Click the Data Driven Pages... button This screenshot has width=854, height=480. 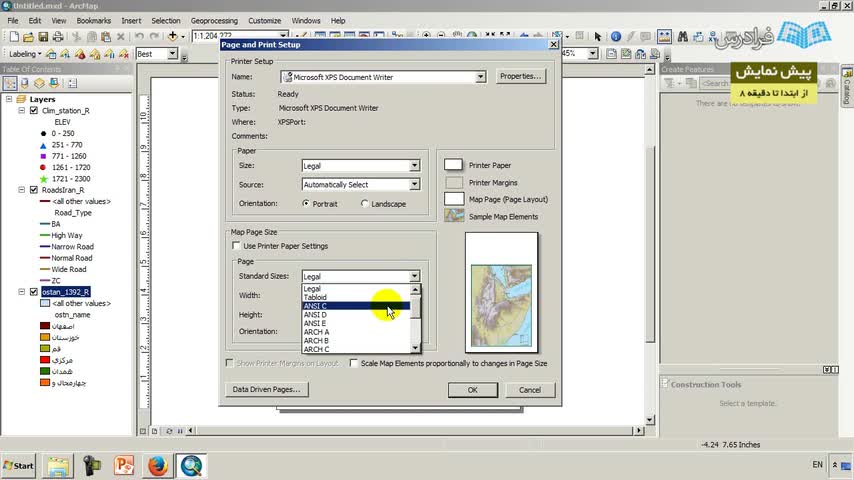tap(266, 390)
